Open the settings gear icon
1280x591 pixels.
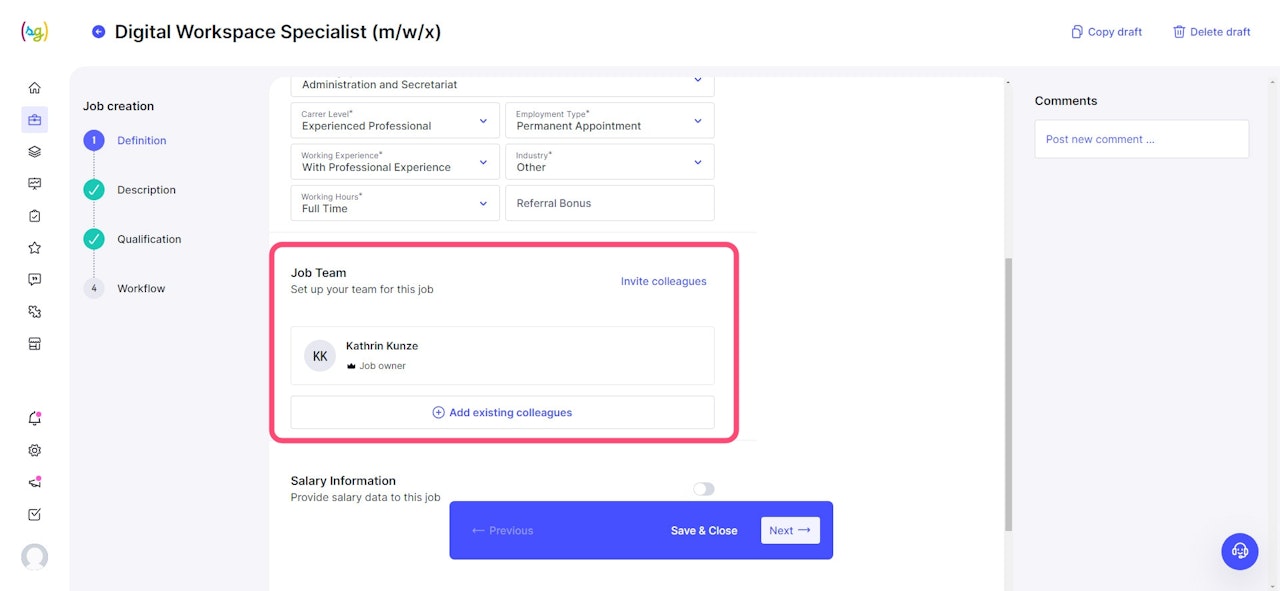(x=34, y=451)
